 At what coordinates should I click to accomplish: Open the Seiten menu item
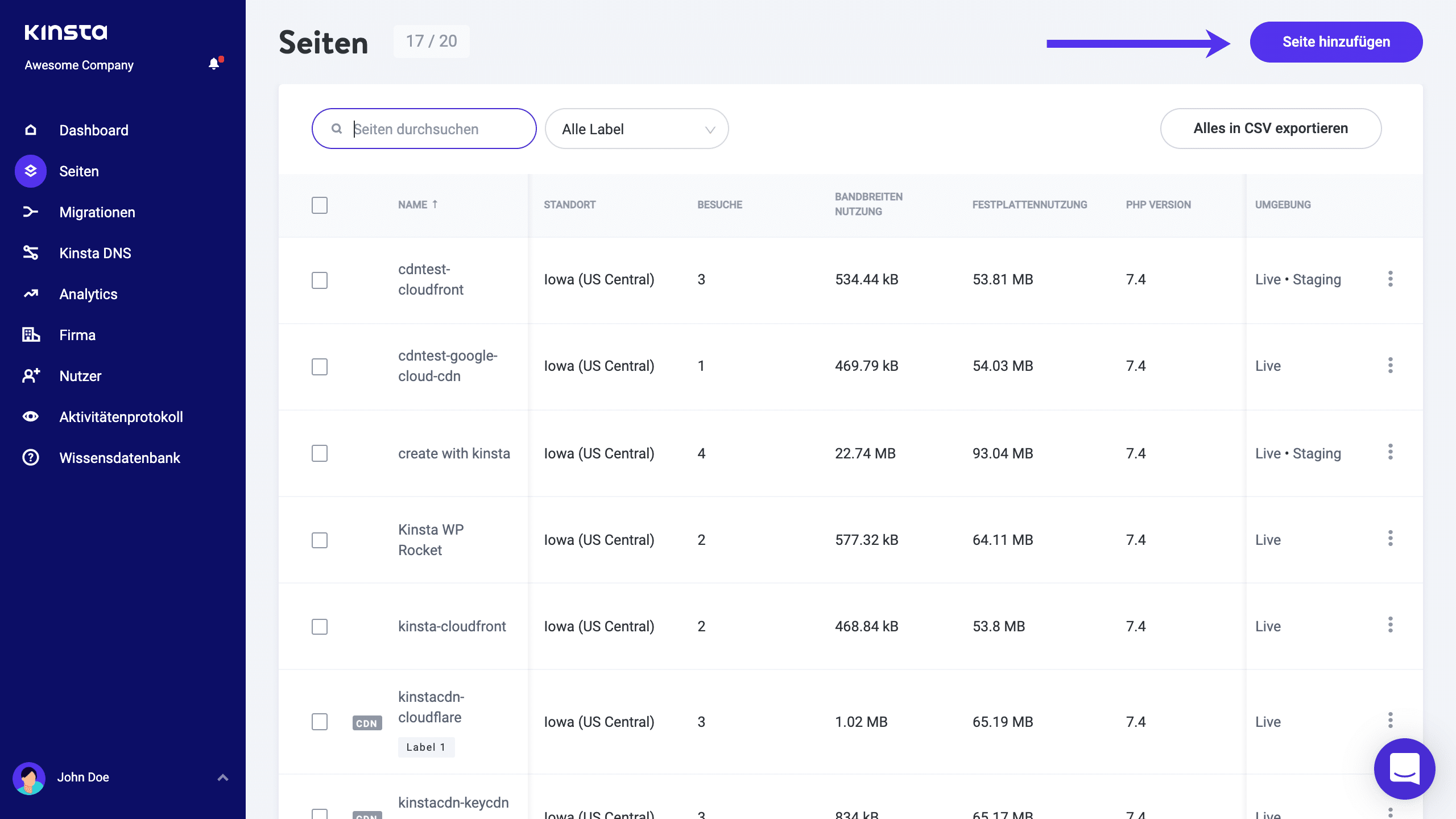coord(79,171)
